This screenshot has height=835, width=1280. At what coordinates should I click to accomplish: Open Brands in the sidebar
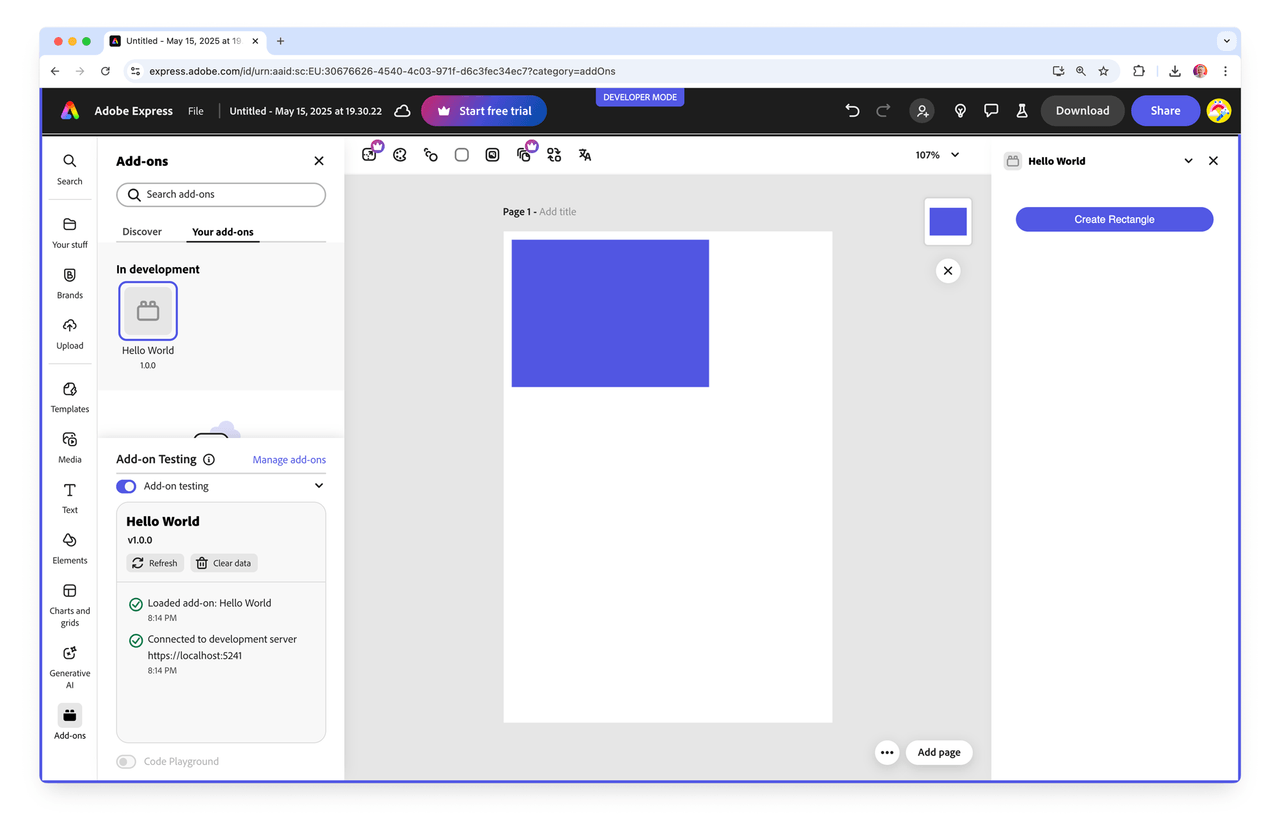pyautogui.click(x=69, y=283)
